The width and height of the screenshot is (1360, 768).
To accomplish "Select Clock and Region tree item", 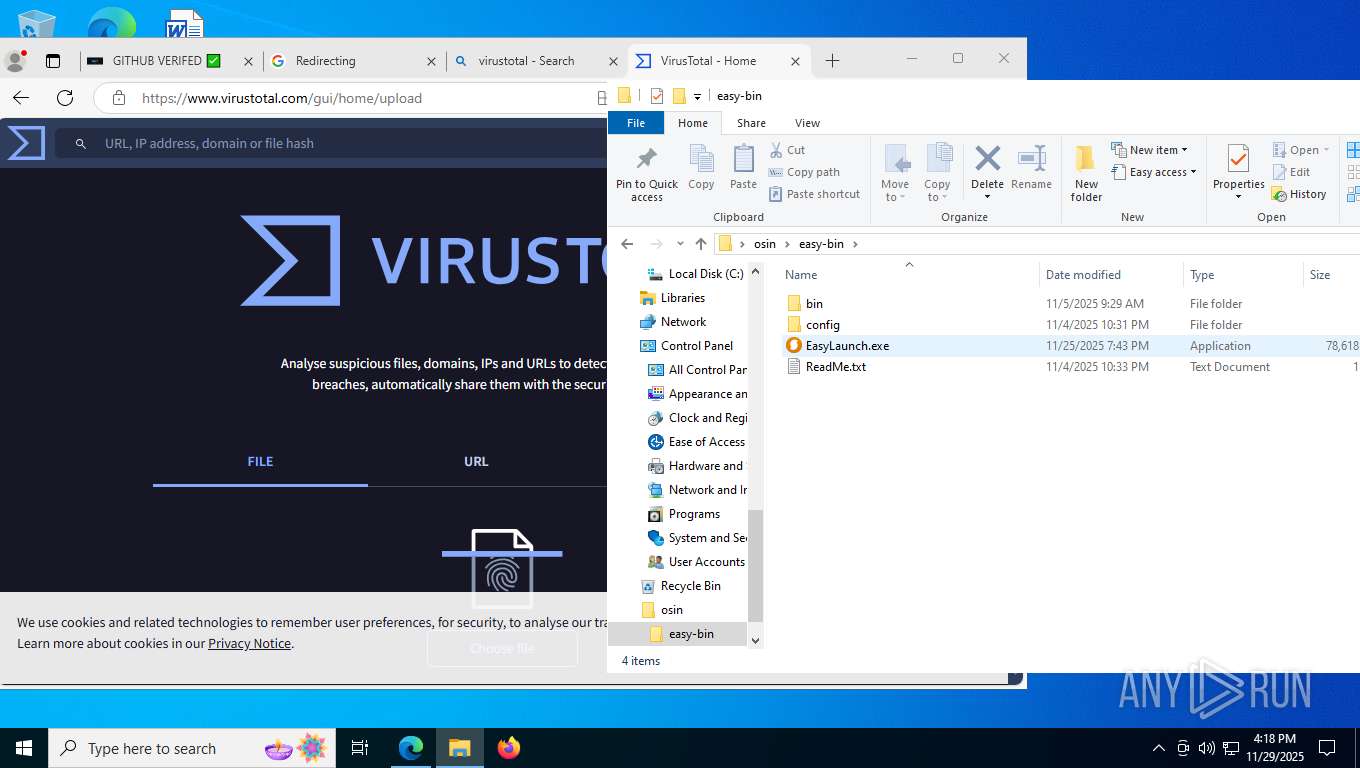I will tap(707, 418).
